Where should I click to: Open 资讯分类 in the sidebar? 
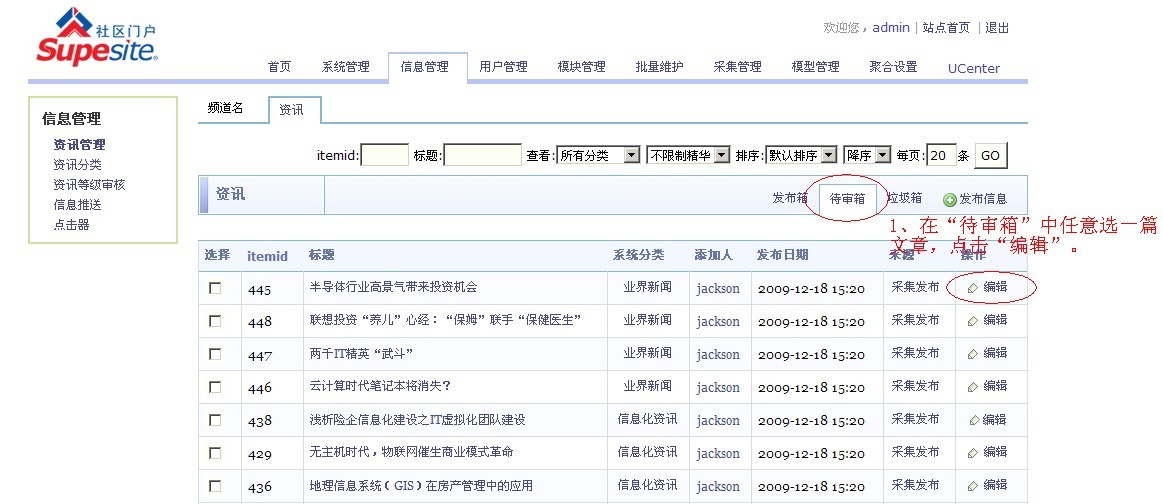coord(77,165)
